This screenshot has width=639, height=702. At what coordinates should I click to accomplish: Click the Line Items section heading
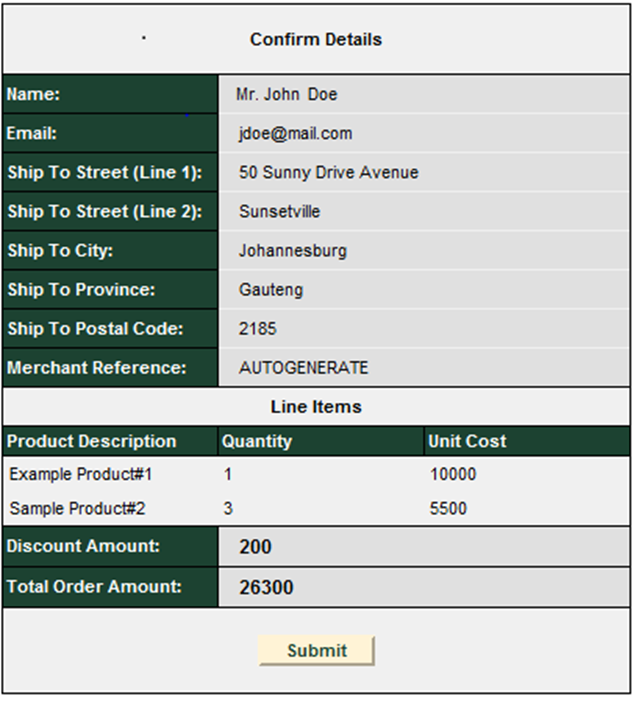(316, 407)
